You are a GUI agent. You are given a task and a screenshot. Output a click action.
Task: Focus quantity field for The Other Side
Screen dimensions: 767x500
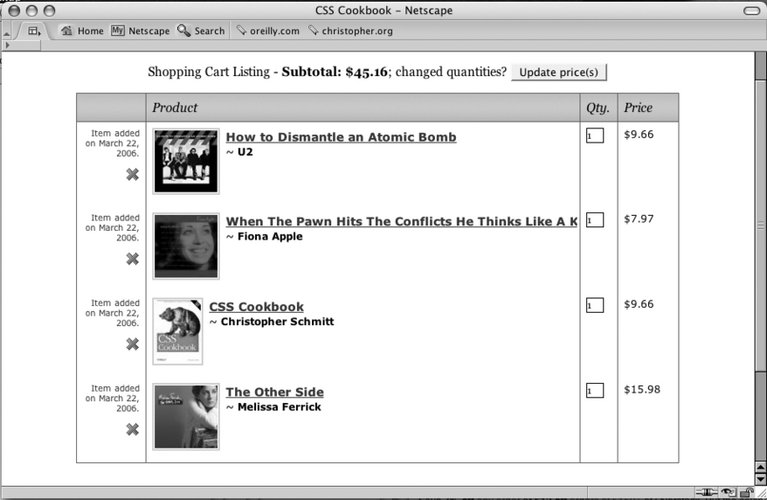(x=595, y=390)
